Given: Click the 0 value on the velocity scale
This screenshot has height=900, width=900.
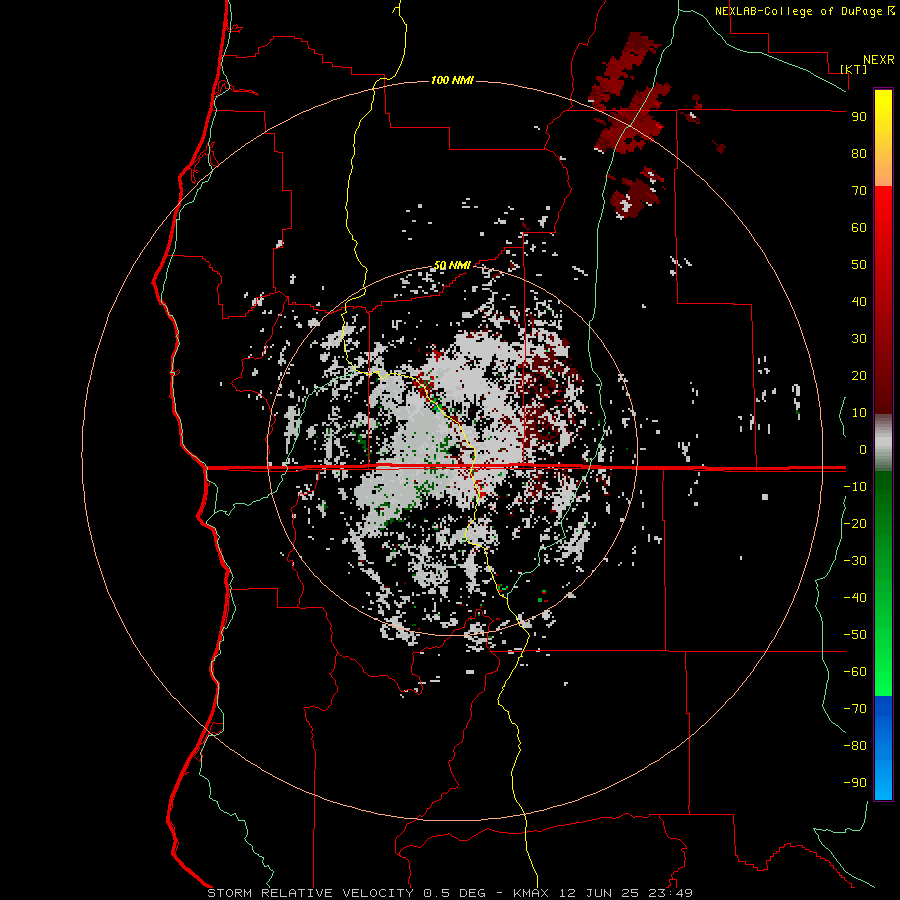Looking at the screenshot, I should [x=863, y=449].
